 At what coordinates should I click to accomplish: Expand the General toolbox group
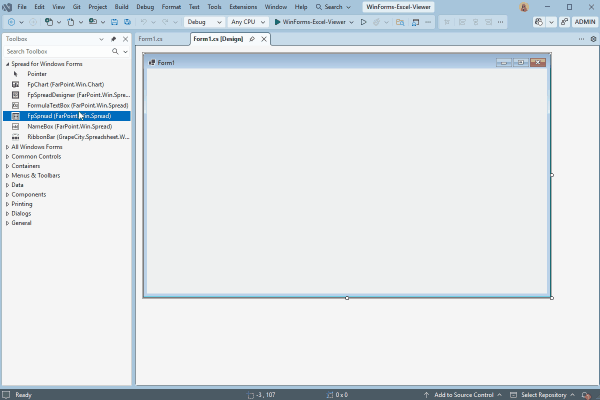pyautogui.click(x=7, y=223)
